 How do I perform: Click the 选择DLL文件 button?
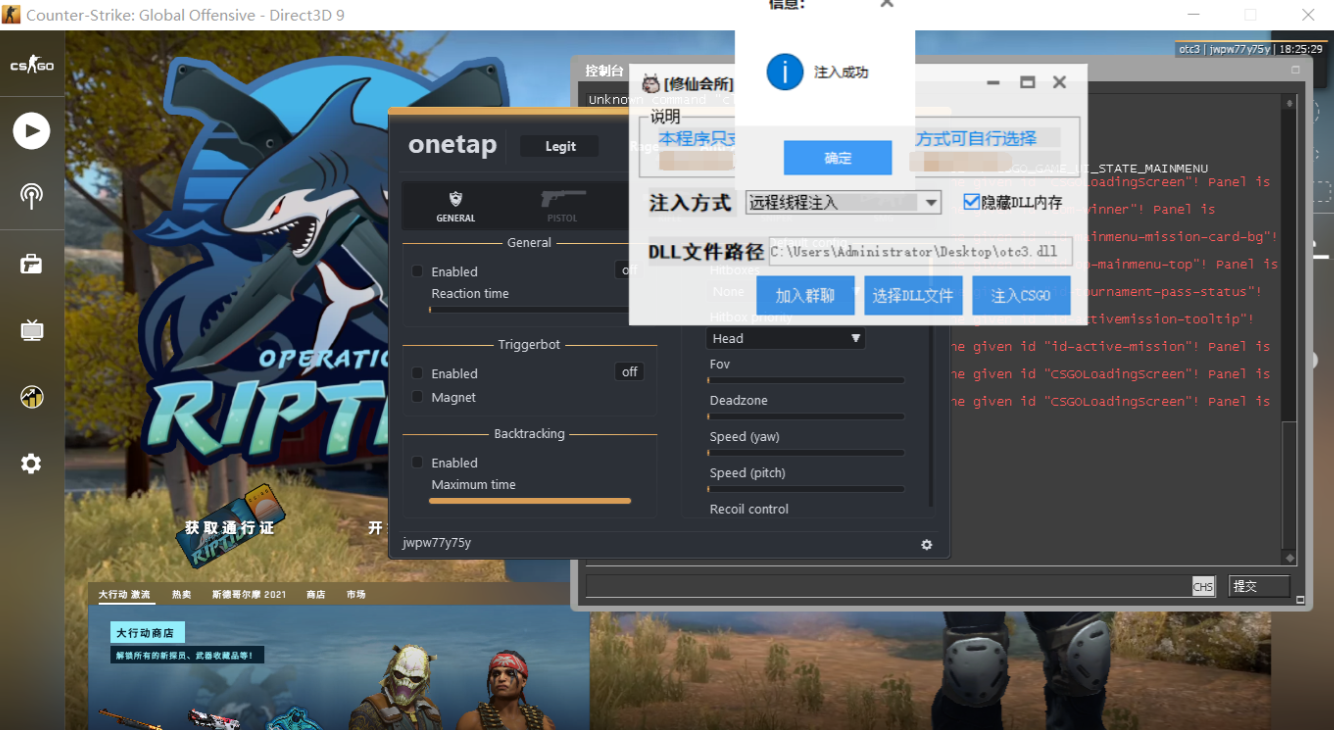(x=913, y=296)
